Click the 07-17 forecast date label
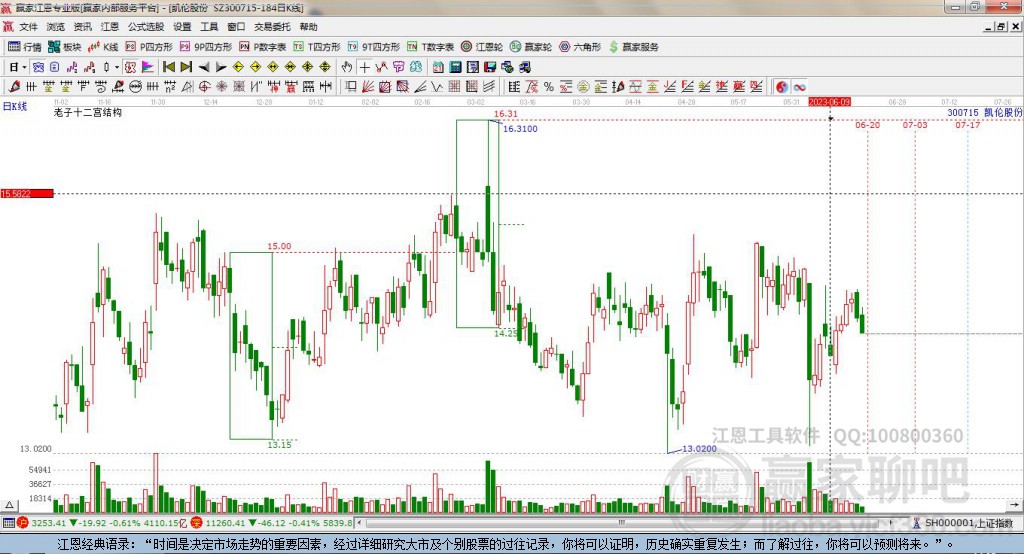The height and width of the screenshot is (554, 1024). click(x=968, y=125)
